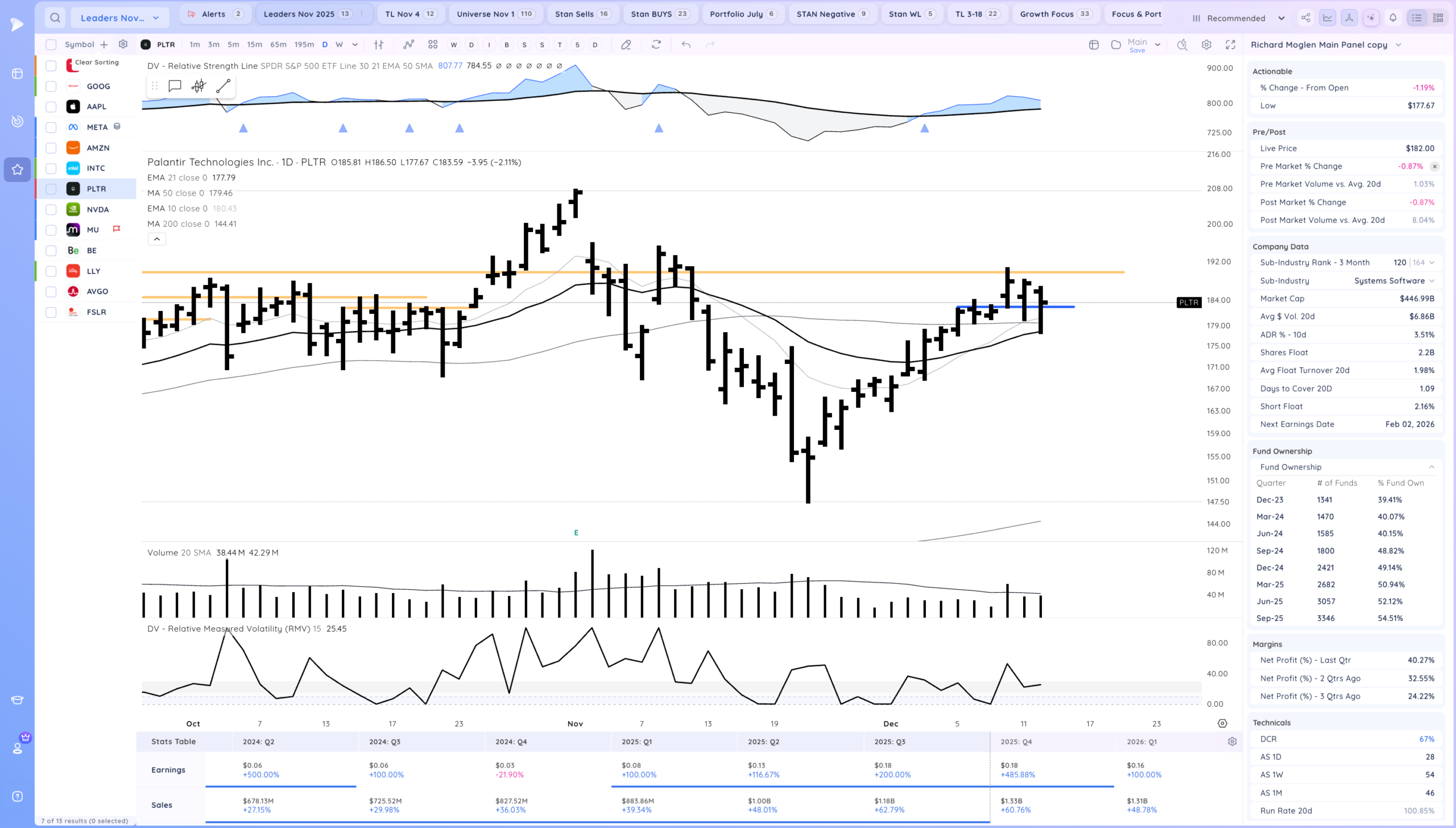Click the eraser drawing tool icon
The height and width of the screenshot is (828, 1456).
pos(626,44)
